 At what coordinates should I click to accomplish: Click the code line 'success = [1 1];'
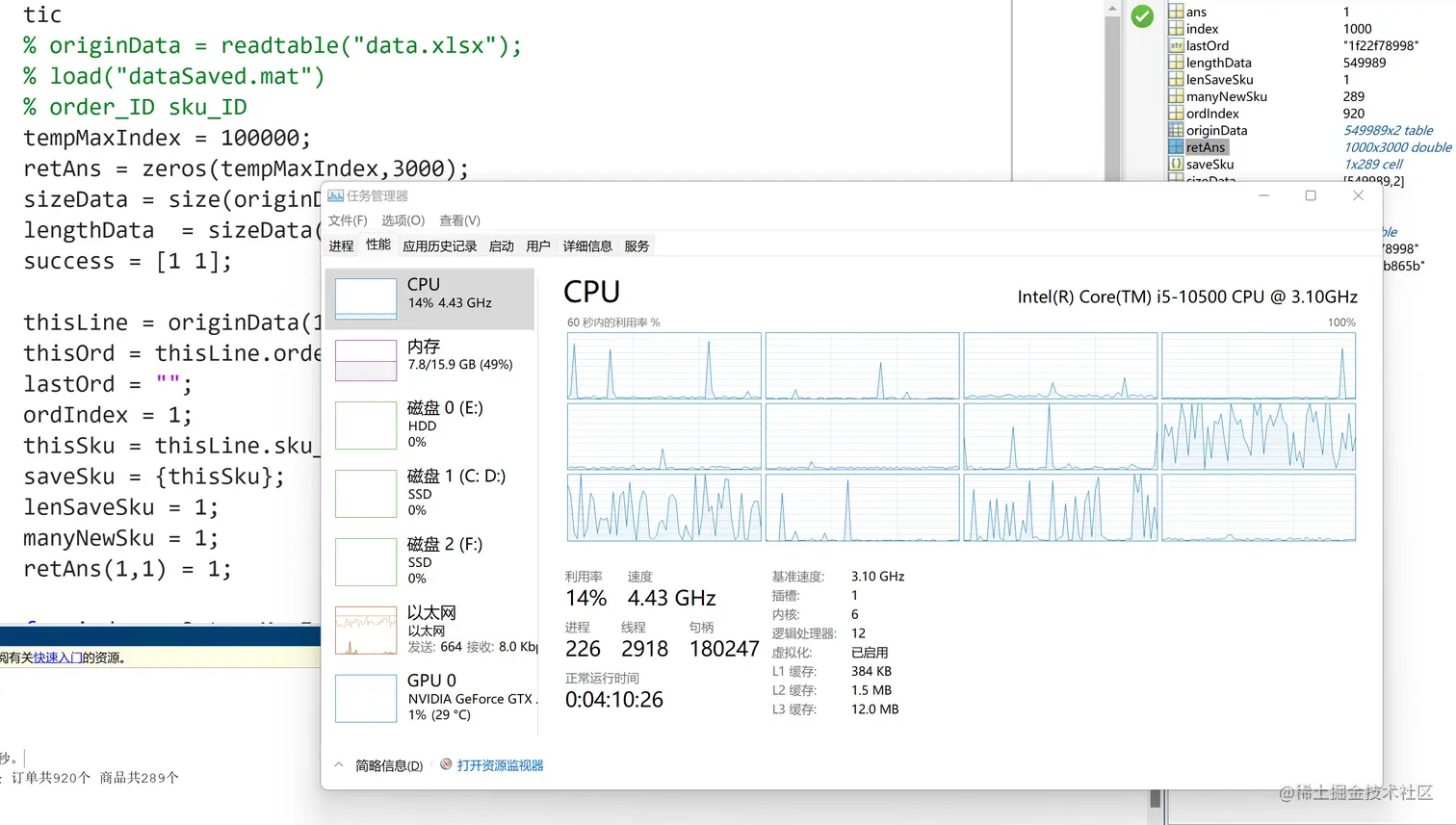(x=127, y=261)
